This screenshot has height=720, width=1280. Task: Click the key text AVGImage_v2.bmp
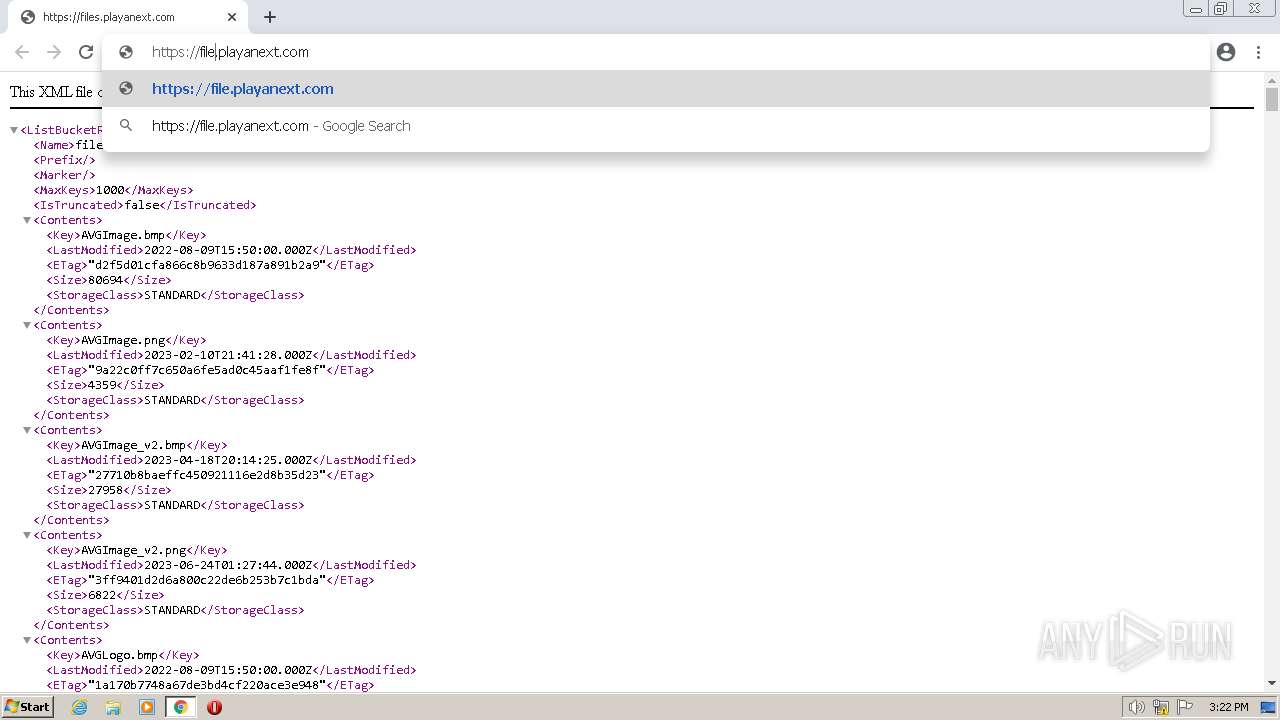(133, 445)
